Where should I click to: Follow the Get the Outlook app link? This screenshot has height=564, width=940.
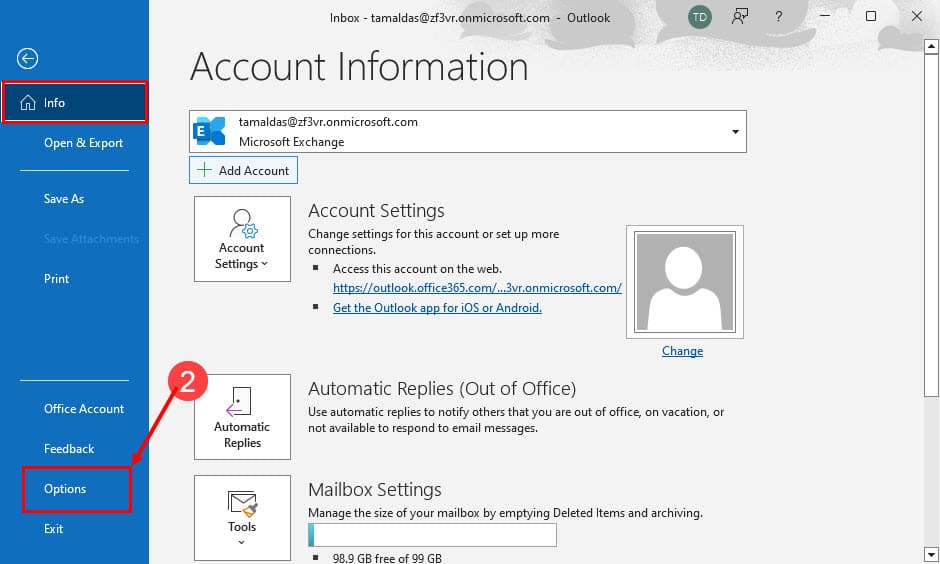(437, 307)
